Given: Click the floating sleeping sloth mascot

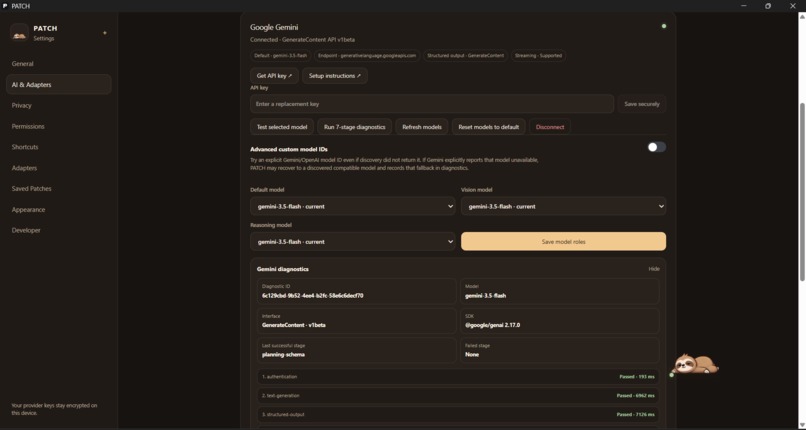Looking at the screenshot, I should pos(695,364).
